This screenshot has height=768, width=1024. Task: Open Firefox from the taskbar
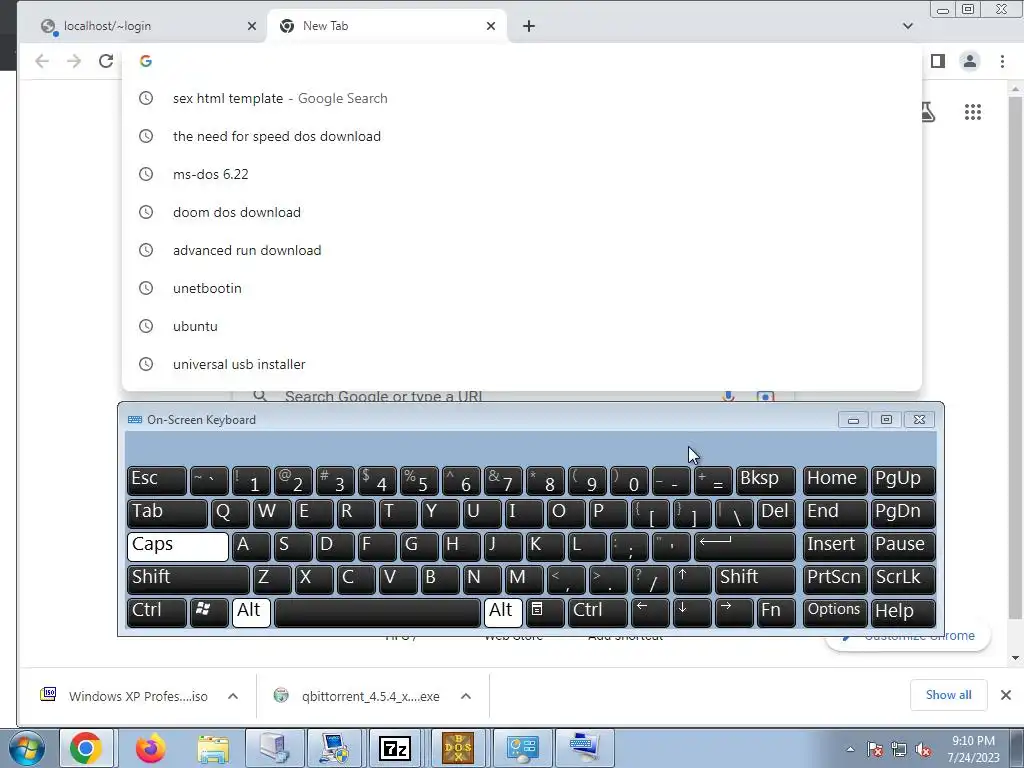pyautogui.click(x=150, y=748)
